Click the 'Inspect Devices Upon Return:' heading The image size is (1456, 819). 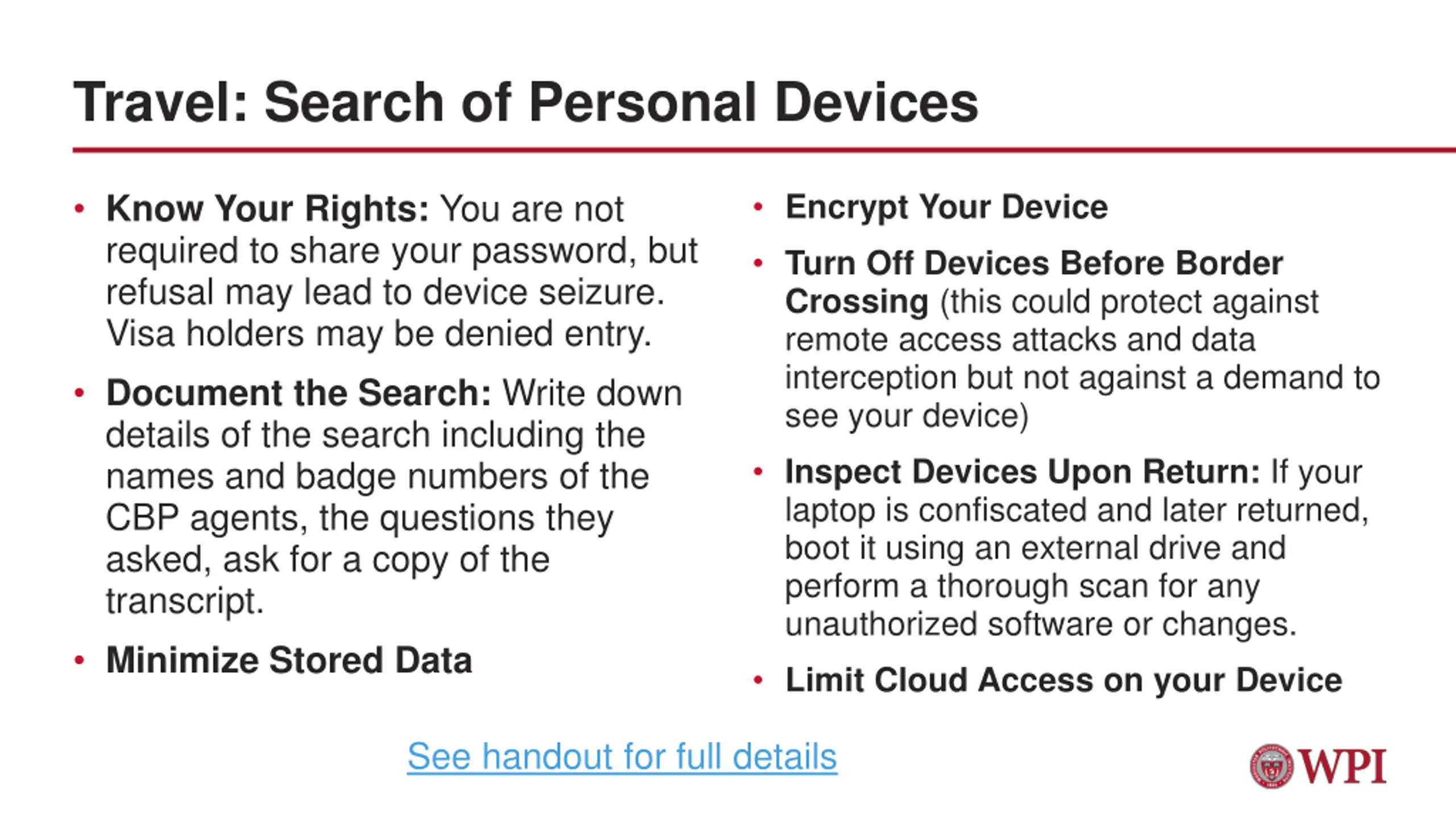(x=1023, y=471)
